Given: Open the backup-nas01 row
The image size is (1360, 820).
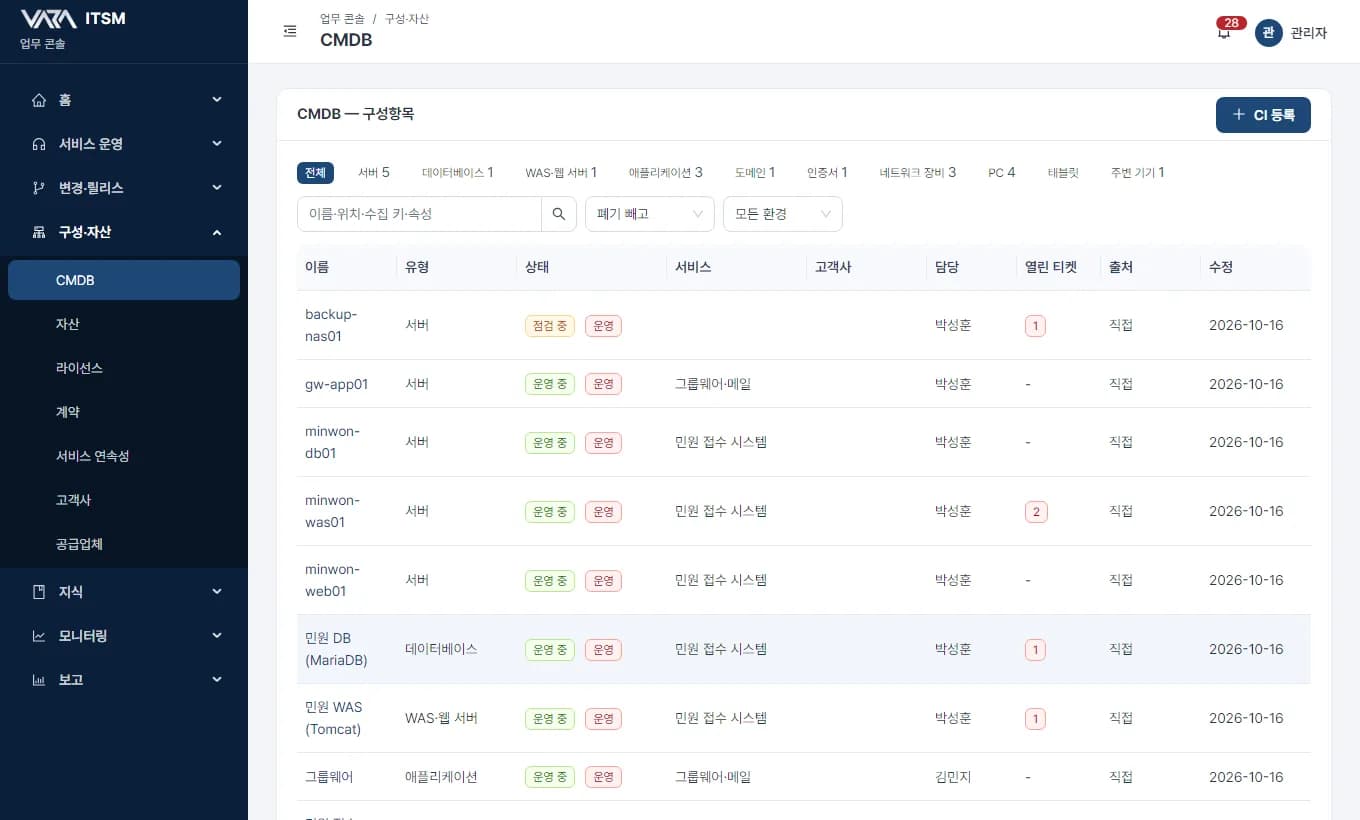Looking at the screenshot, I should (804, 325).
